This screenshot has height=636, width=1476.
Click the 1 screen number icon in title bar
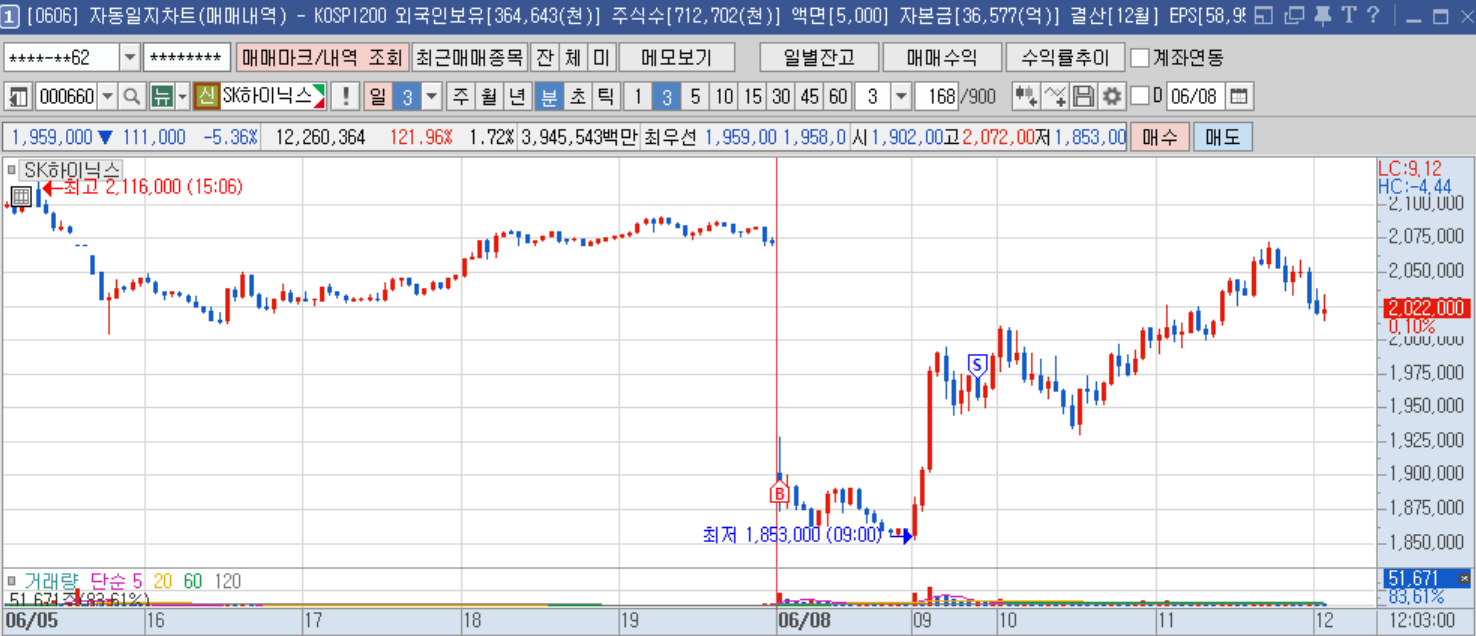(10, 15)
